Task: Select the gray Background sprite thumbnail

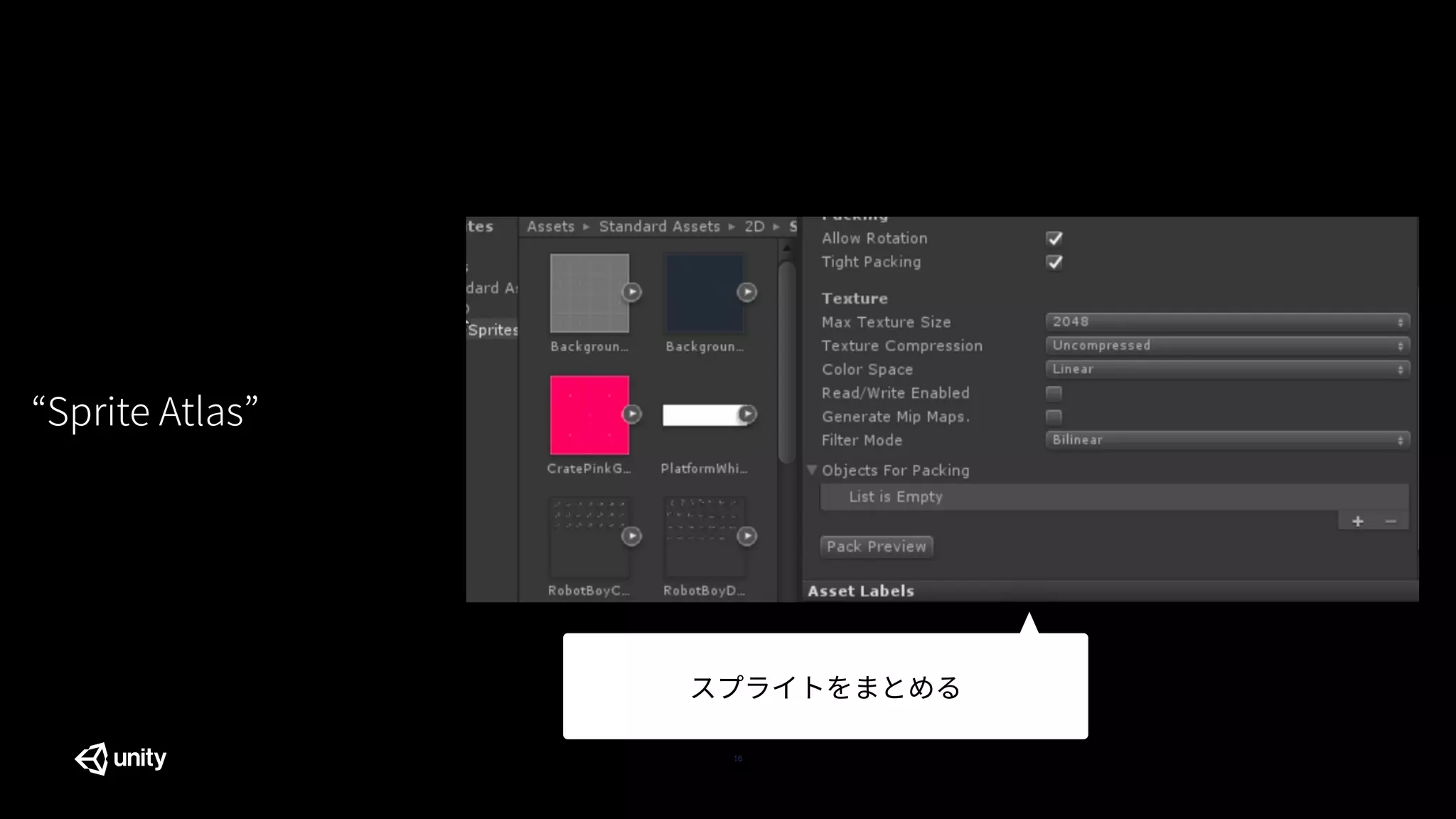Action: point(589,293)
